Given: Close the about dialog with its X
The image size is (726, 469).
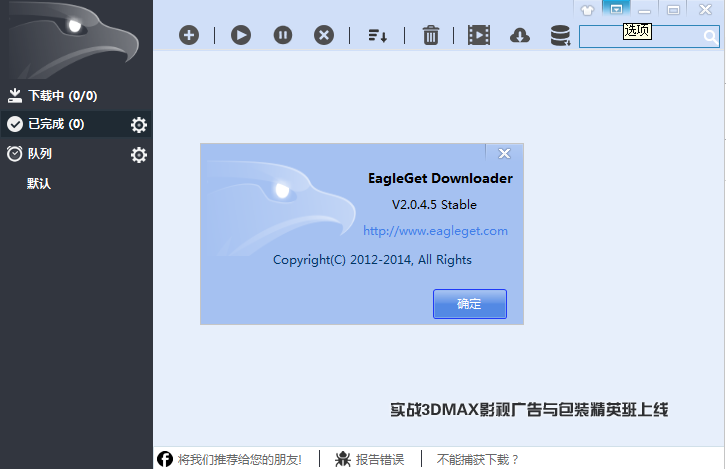Looking at the screenshot, I should (x=504, y=153).
